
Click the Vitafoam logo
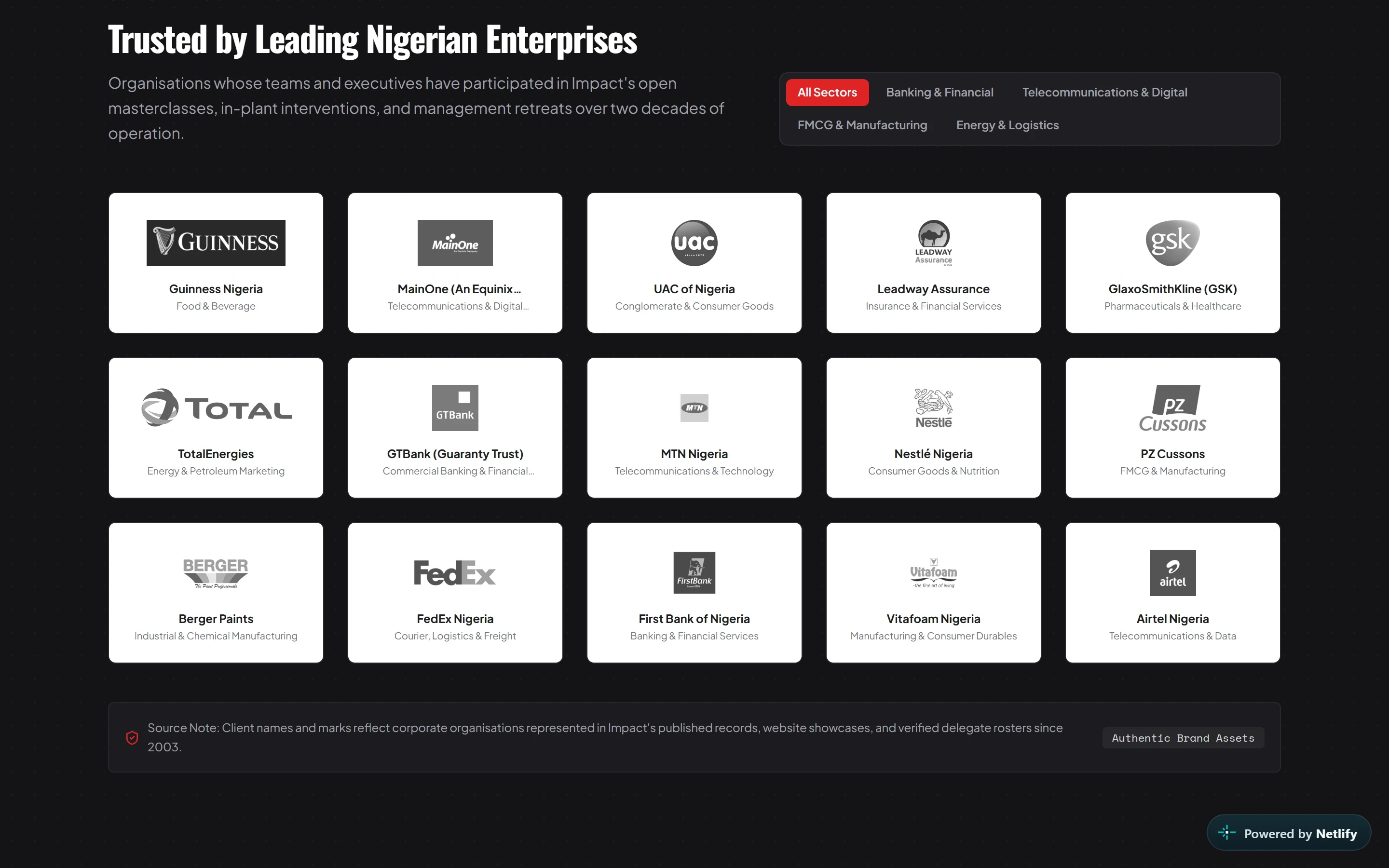(x=933, y=573)
